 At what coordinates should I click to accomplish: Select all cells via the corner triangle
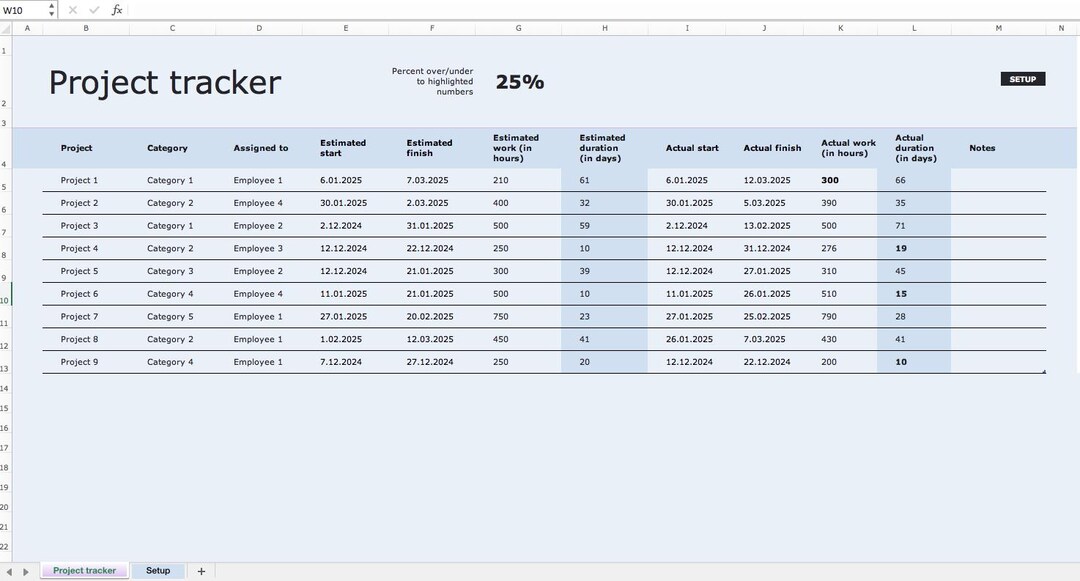click(7, 27)
